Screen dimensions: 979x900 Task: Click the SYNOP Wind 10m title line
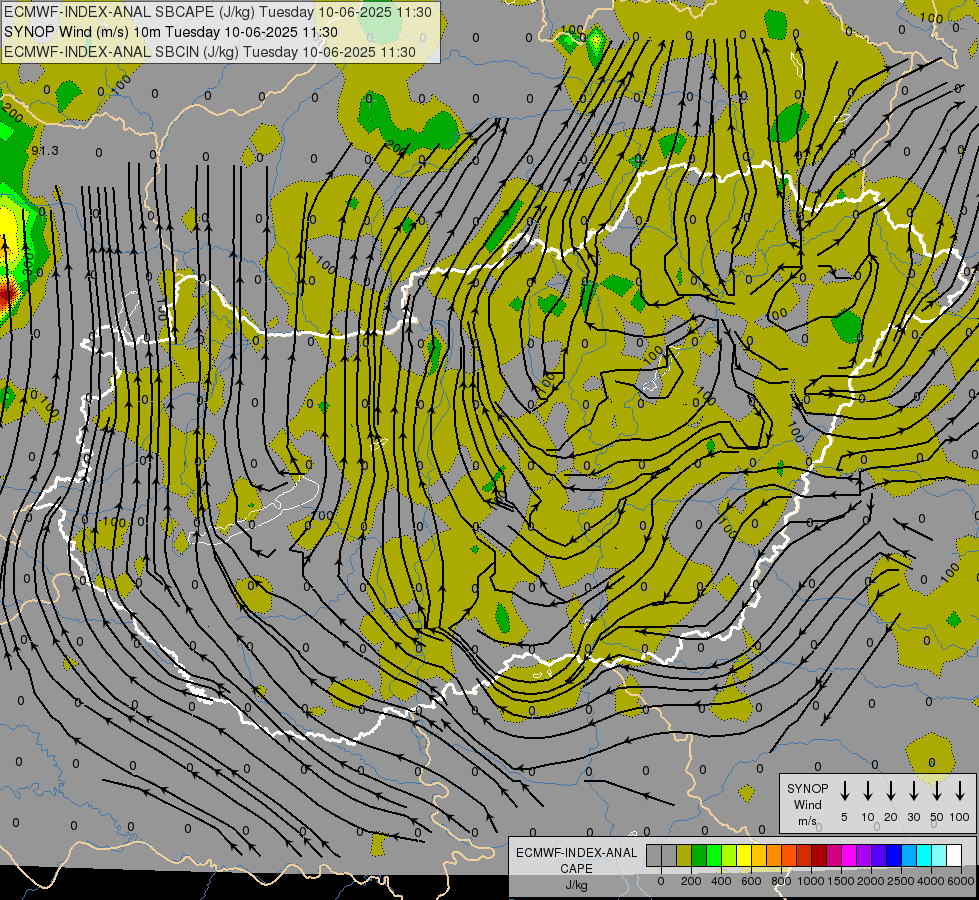point(170,32)
